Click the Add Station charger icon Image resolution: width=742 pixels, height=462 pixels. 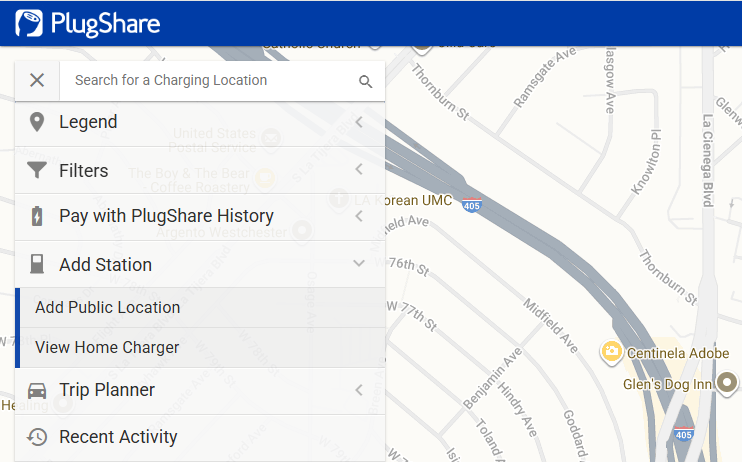point(37,265)
